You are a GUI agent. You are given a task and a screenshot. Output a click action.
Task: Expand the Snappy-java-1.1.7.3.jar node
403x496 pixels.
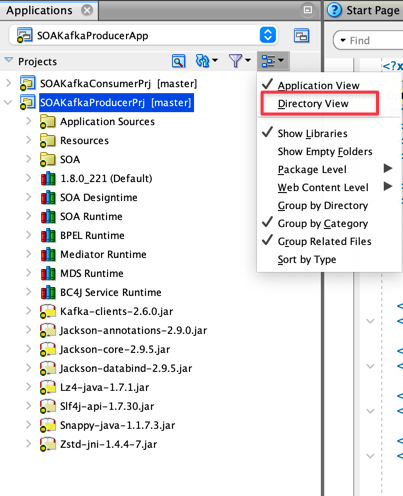coord(29,425)
